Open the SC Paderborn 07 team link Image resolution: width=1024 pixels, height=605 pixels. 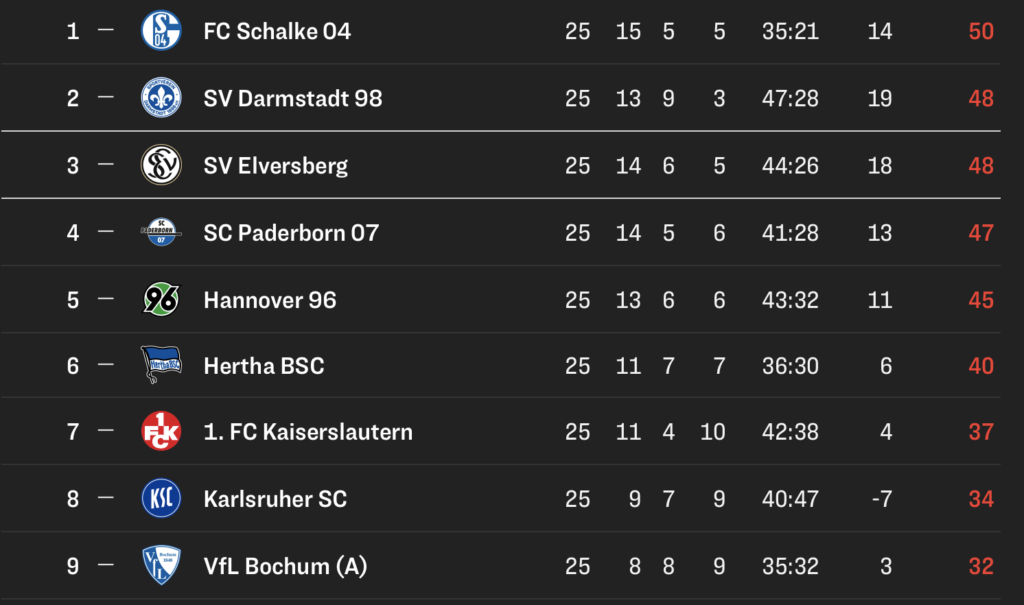point(291,232)
